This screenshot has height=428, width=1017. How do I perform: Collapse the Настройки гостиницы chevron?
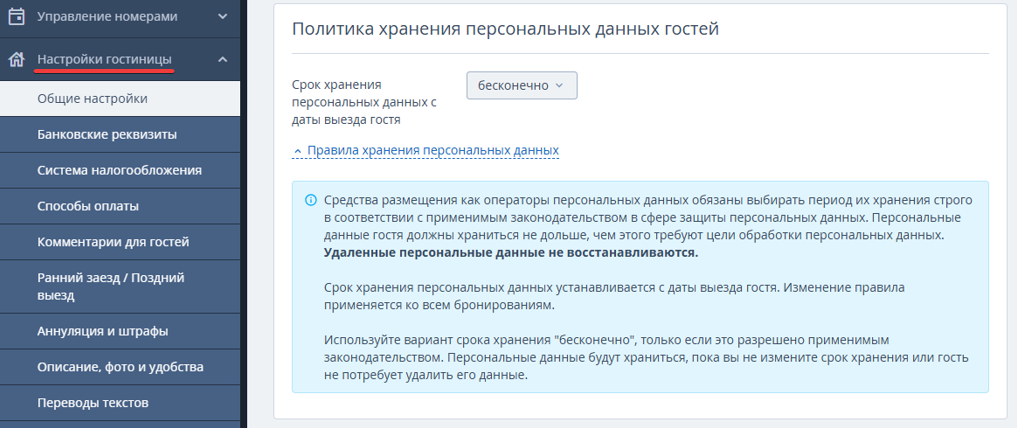(x=222, y=60)
